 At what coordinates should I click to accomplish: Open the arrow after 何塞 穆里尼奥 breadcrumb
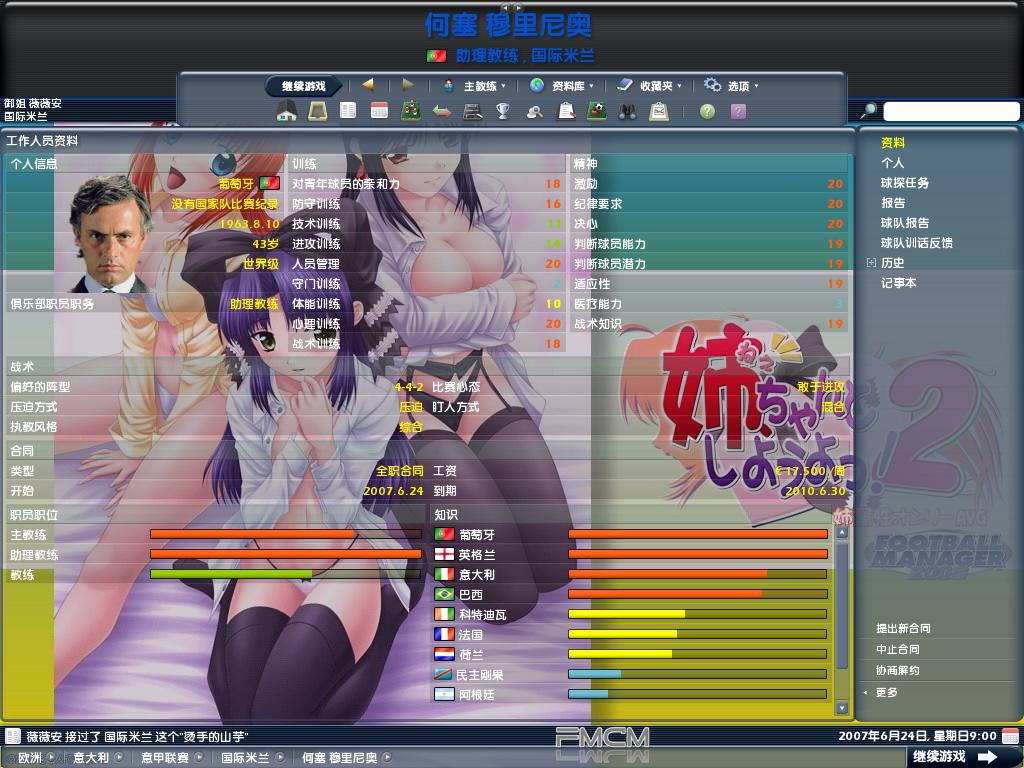[x=387, y=758]
